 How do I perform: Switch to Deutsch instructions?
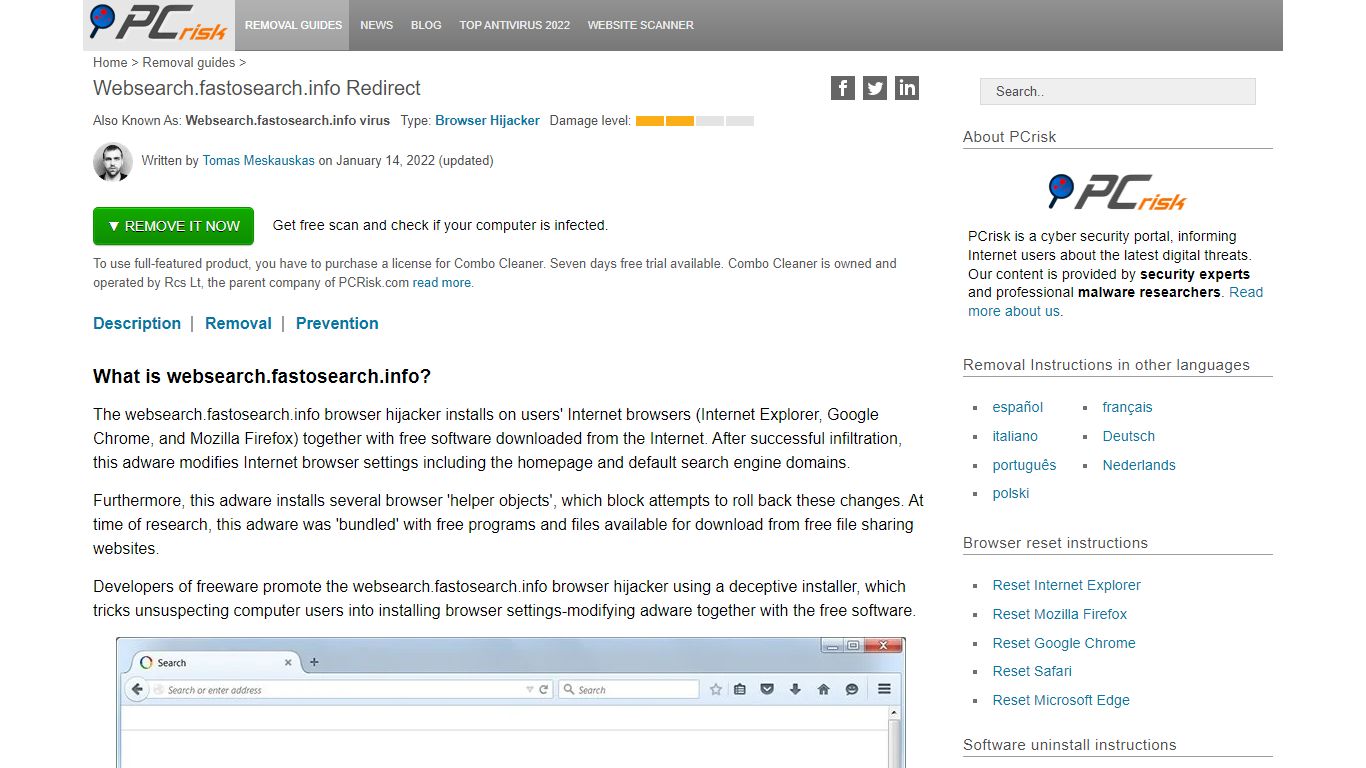[1129, 436]
